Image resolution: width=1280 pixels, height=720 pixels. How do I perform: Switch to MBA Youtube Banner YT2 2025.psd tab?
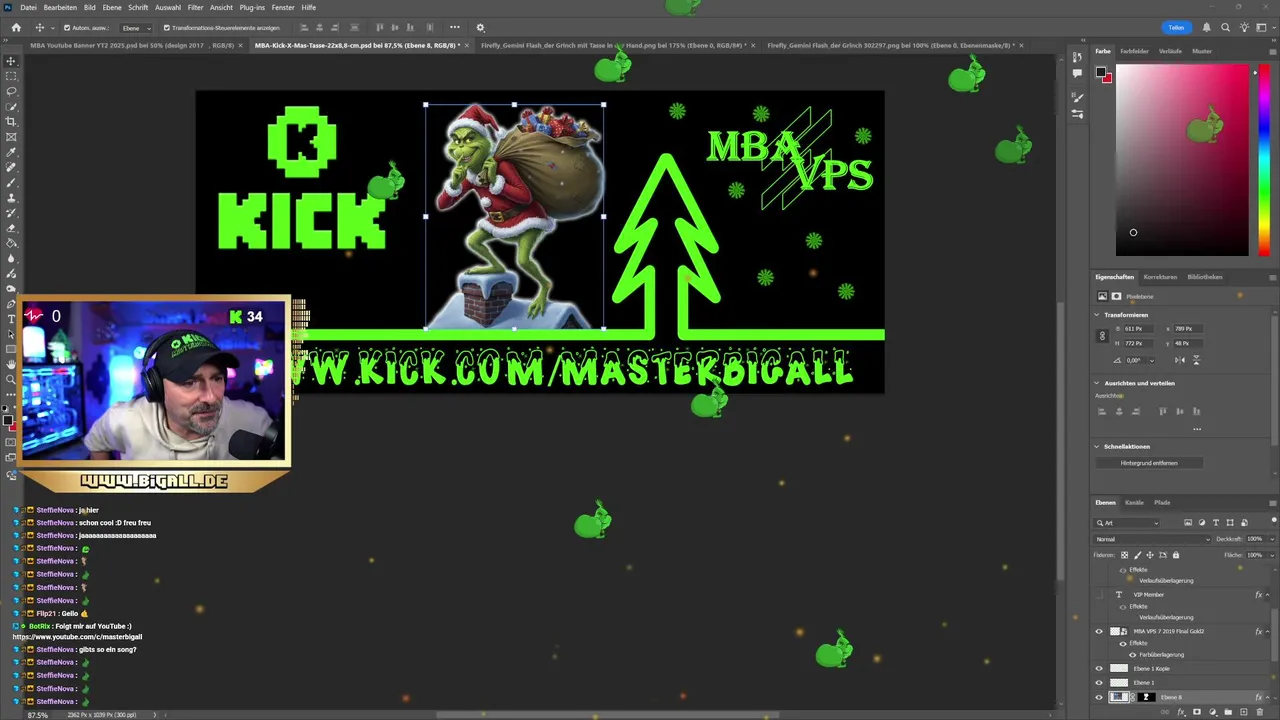[x=132, y=45]
